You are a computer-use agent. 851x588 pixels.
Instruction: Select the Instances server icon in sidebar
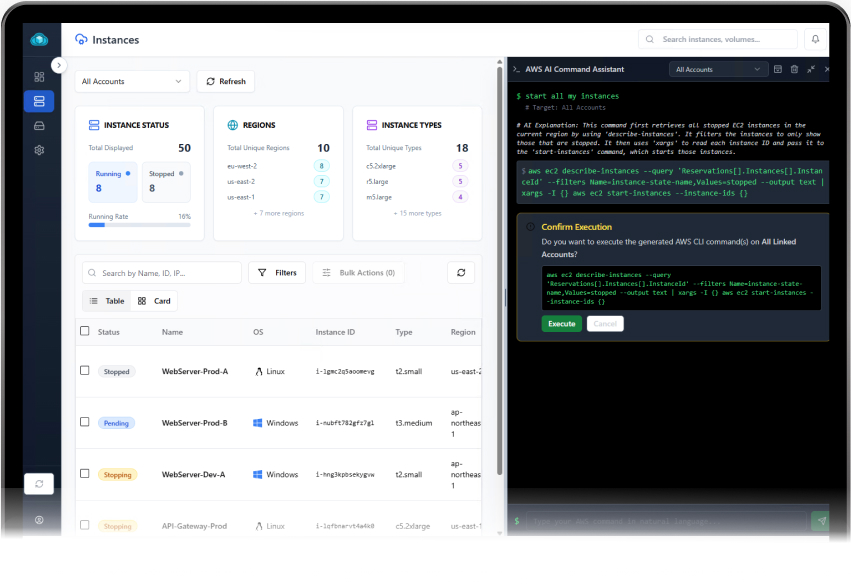(39, 101)
